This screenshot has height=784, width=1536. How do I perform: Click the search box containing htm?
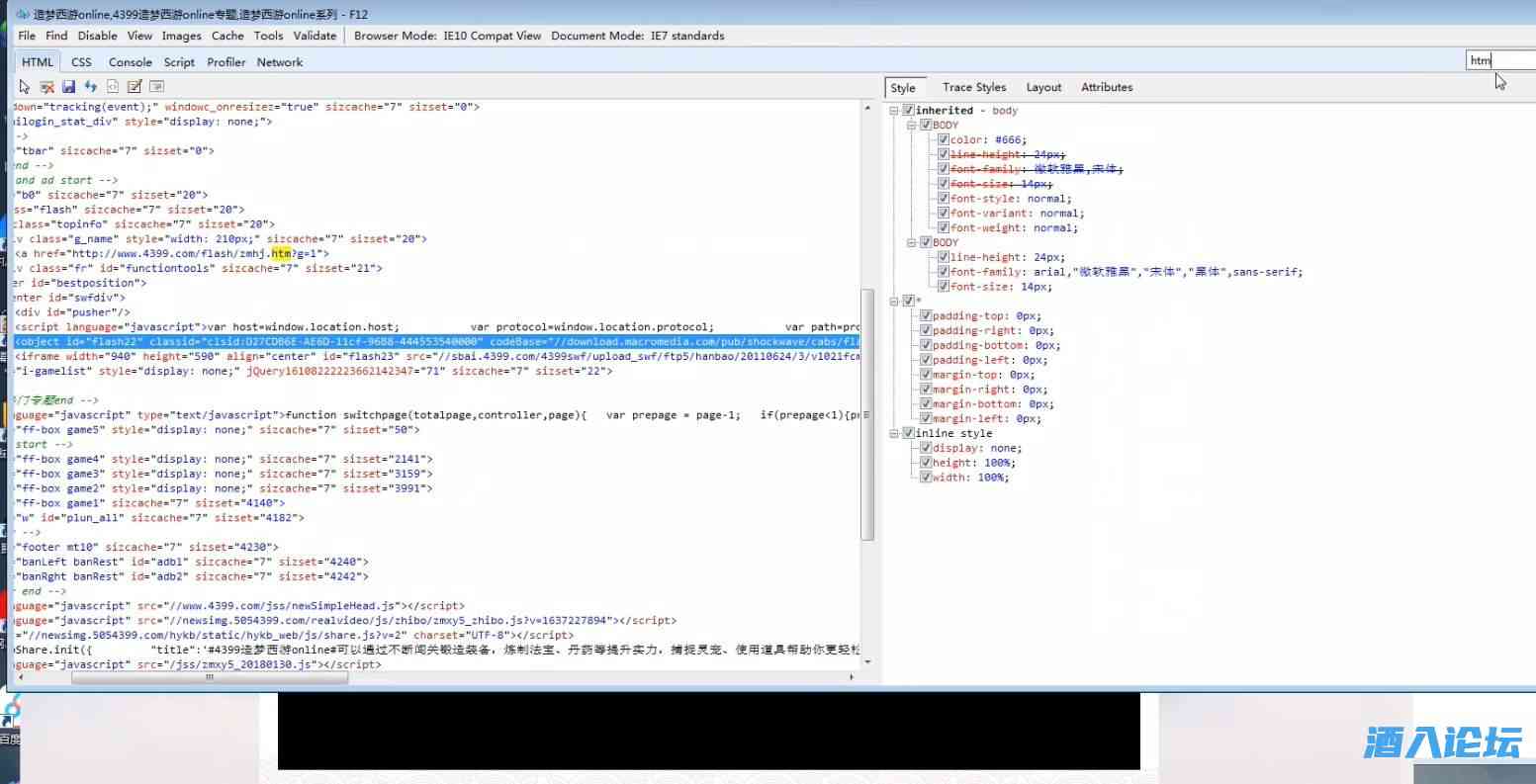[1497, 60]
